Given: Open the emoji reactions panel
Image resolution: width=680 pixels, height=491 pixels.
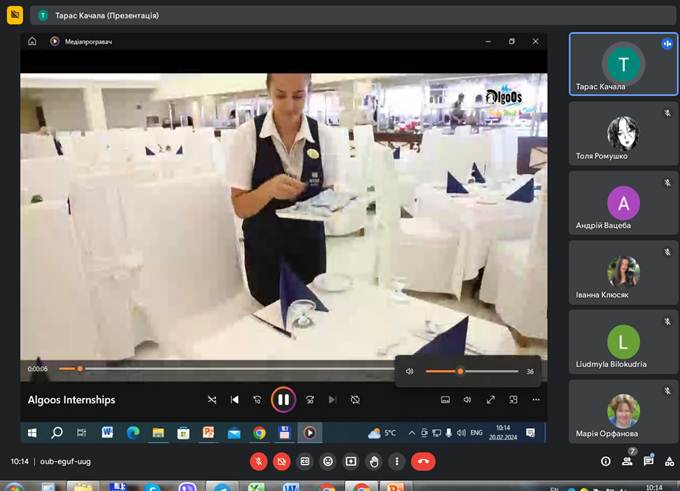Looking at the screenshot, I should [x=327, y=461].
